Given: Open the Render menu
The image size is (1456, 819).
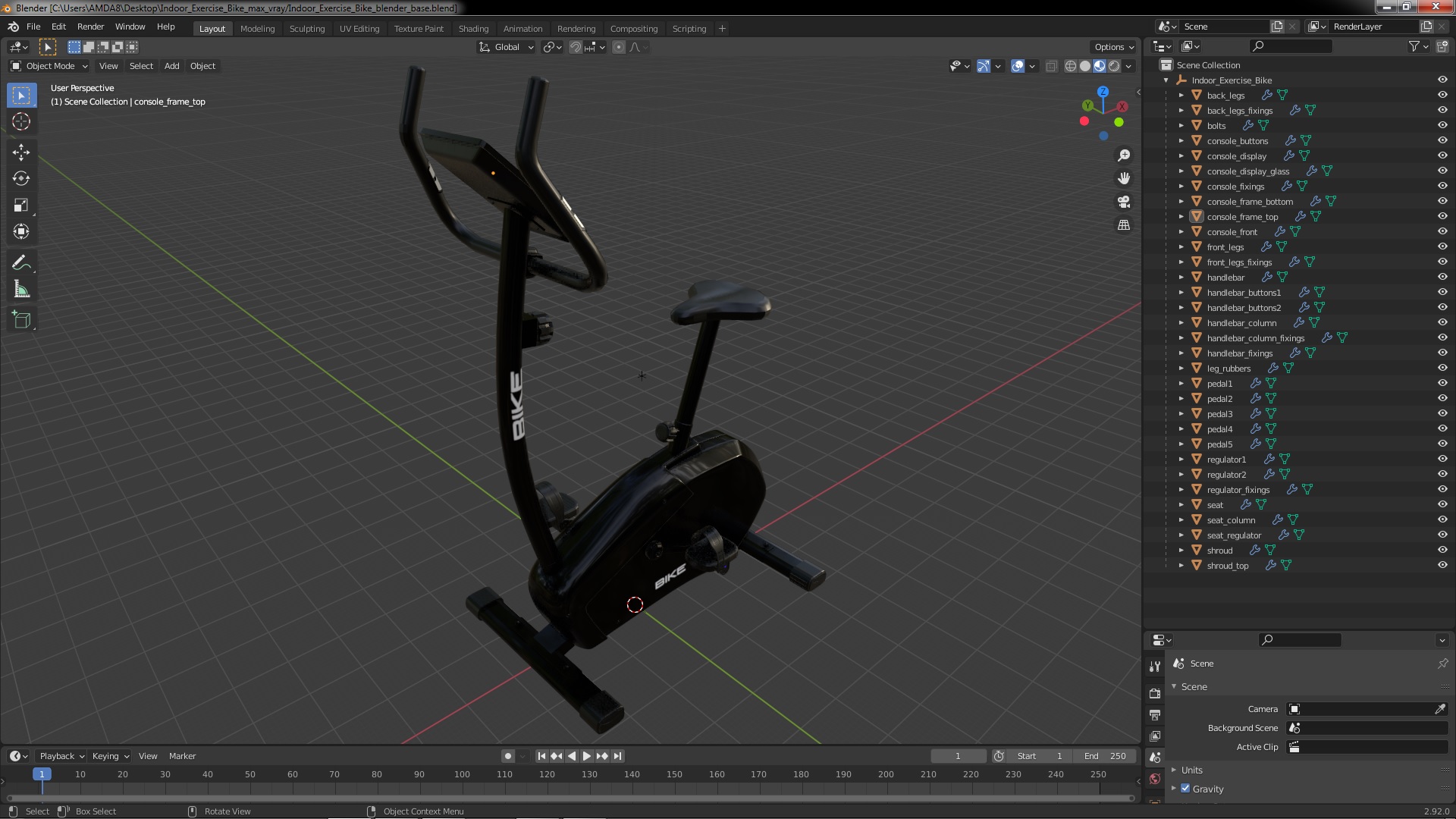Looking at the screenshot, I should [90, 27].
